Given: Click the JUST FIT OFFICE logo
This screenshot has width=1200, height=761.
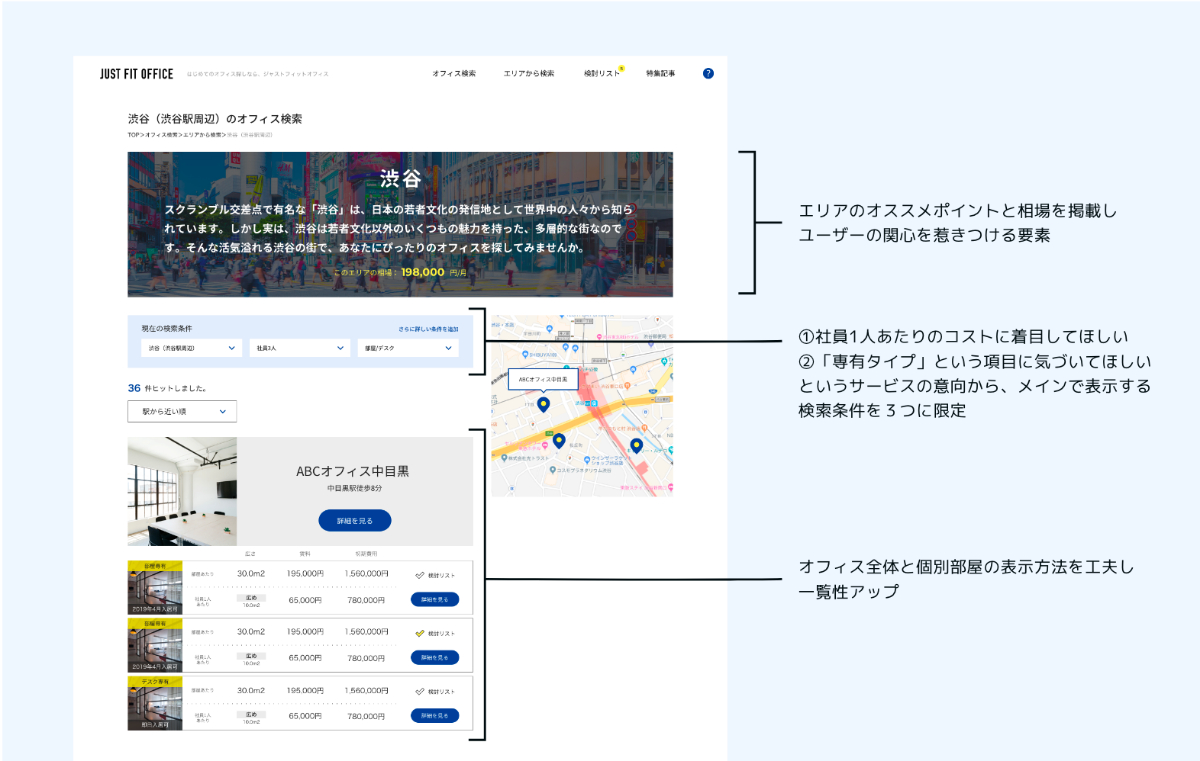Looking at the screenshot, I should 136,74.
